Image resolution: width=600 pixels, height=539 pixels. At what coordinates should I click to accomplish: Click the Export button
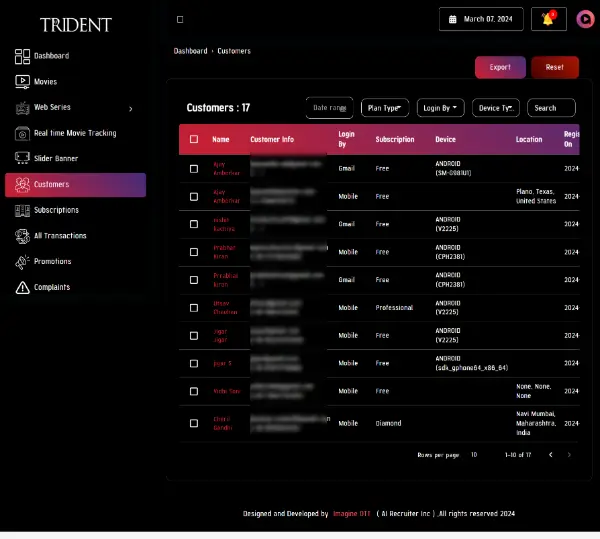coord(500,67)
